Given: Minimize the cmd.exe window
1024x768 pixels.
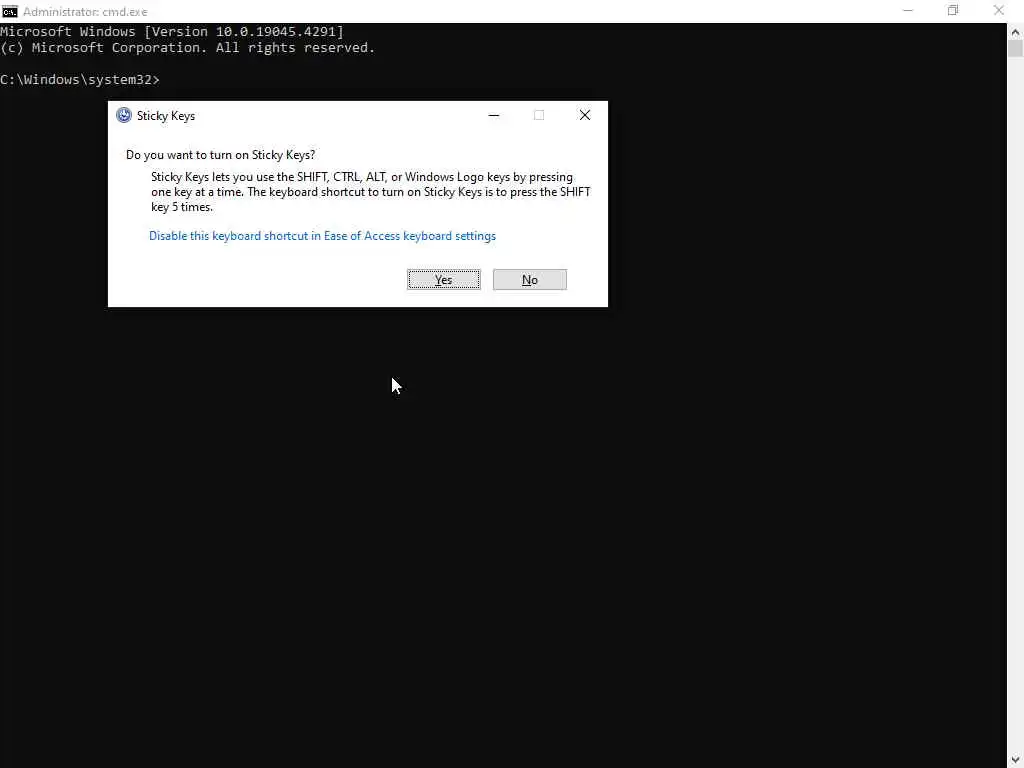Looking at the screenshot, I should pos(908,10).
